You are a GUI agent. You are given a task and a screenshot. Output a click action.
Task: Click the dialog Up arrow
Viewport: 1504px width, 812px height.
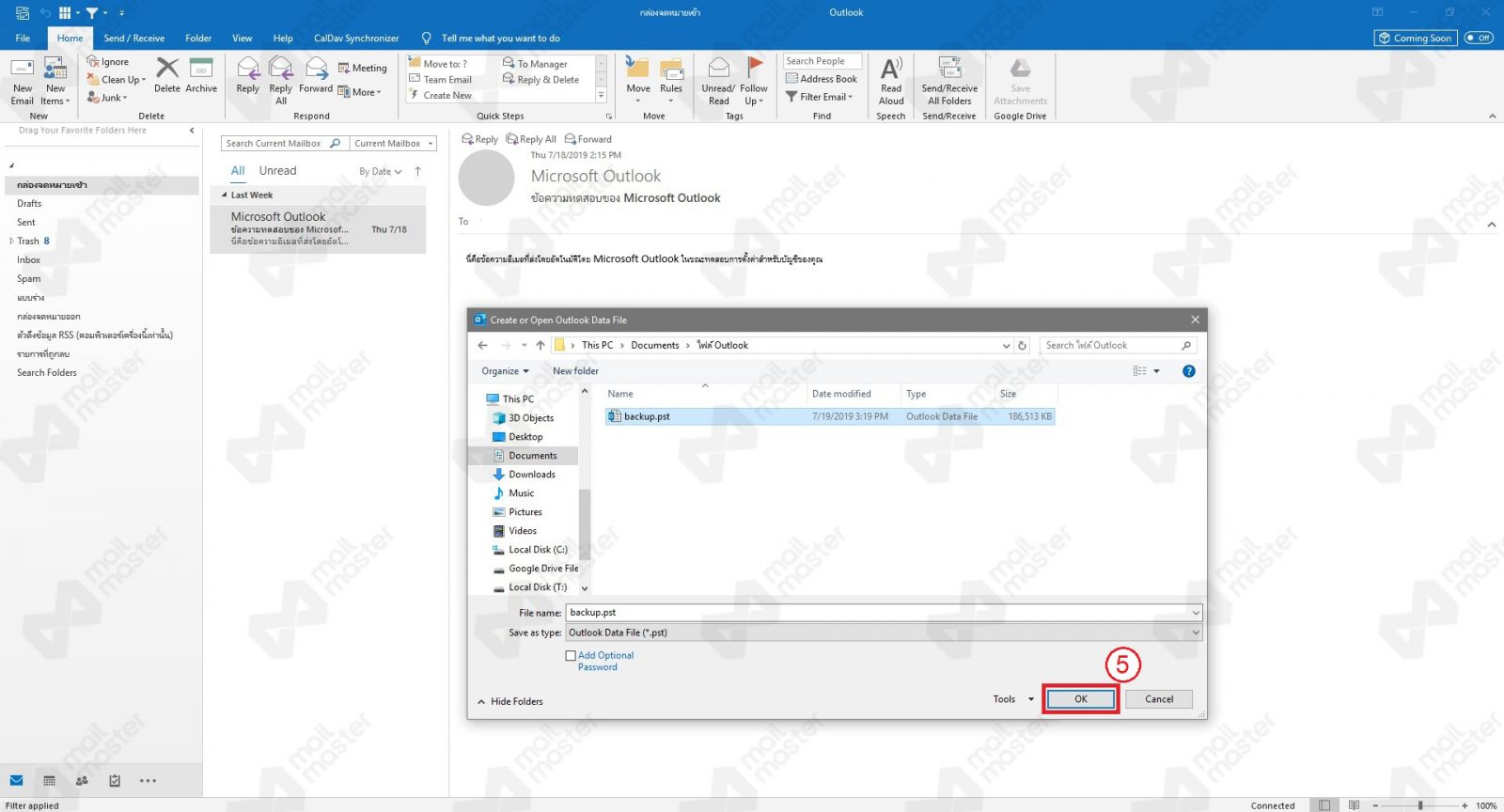click(540, 345)
